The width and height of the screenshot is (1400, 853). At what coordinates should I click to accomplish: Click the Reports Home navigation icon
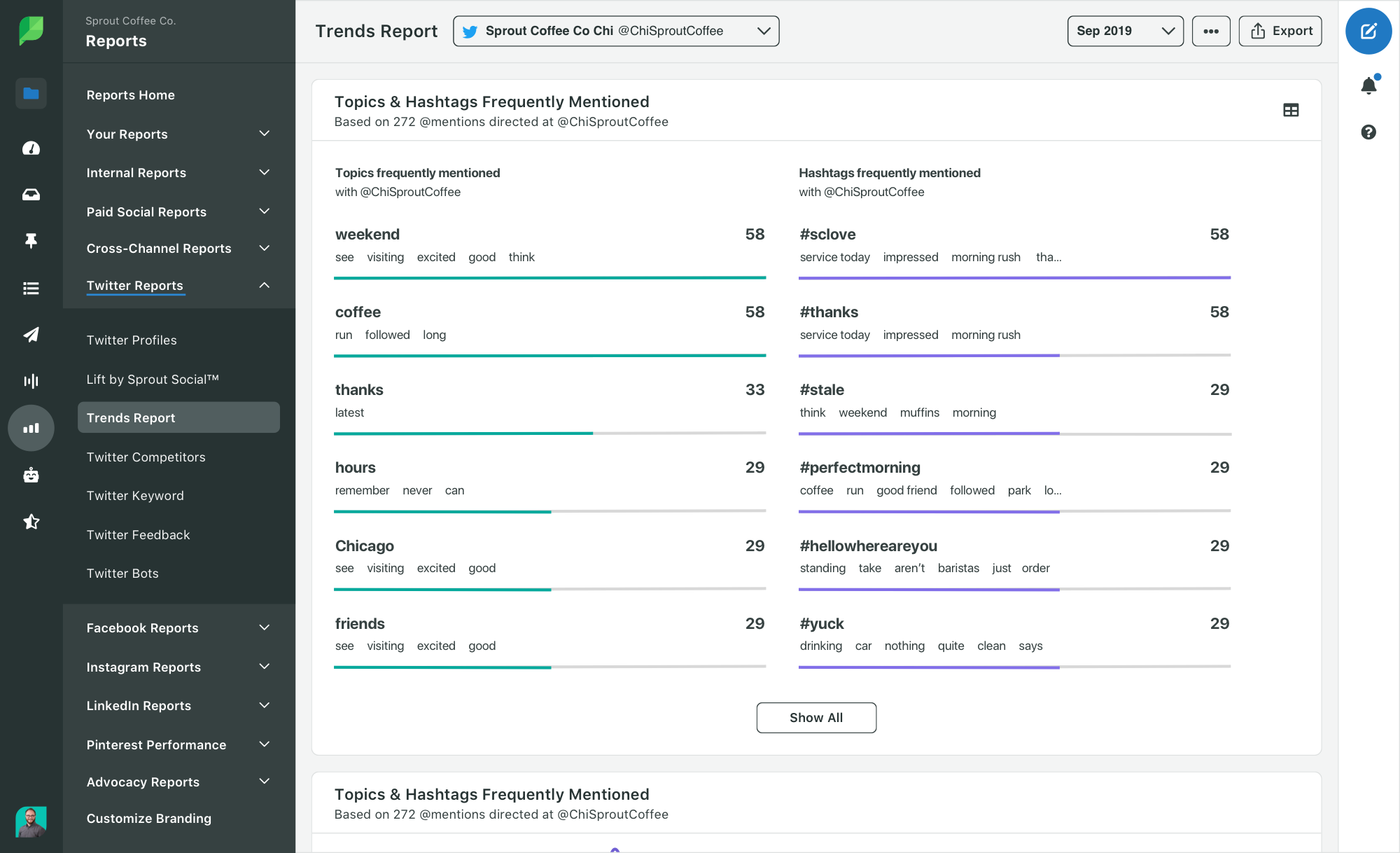tap(31, 94)
